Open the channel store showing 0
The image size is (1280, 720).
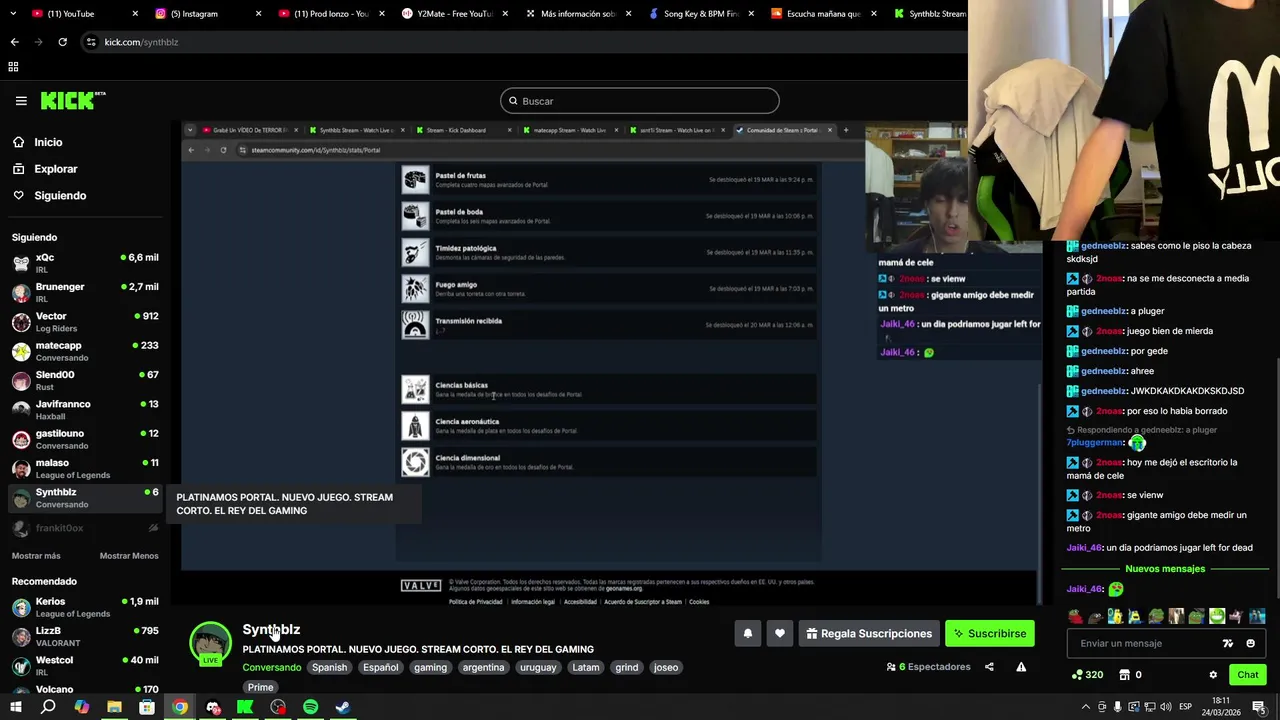click(x=1131, y=675)
